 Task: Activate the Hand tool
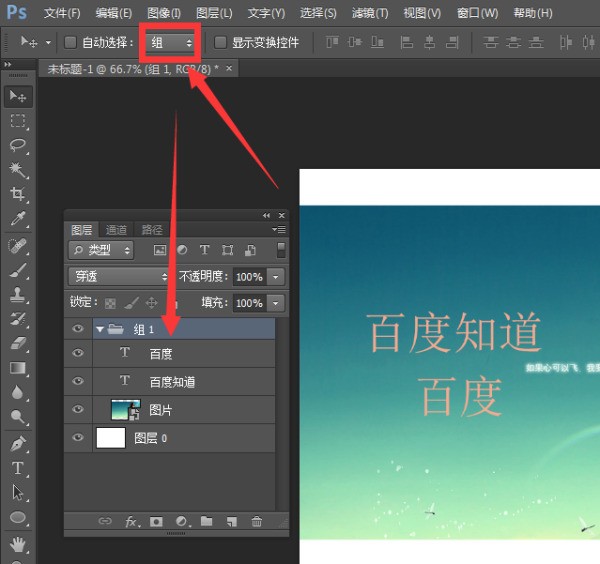pyautogui.click(x=17, y=543)
